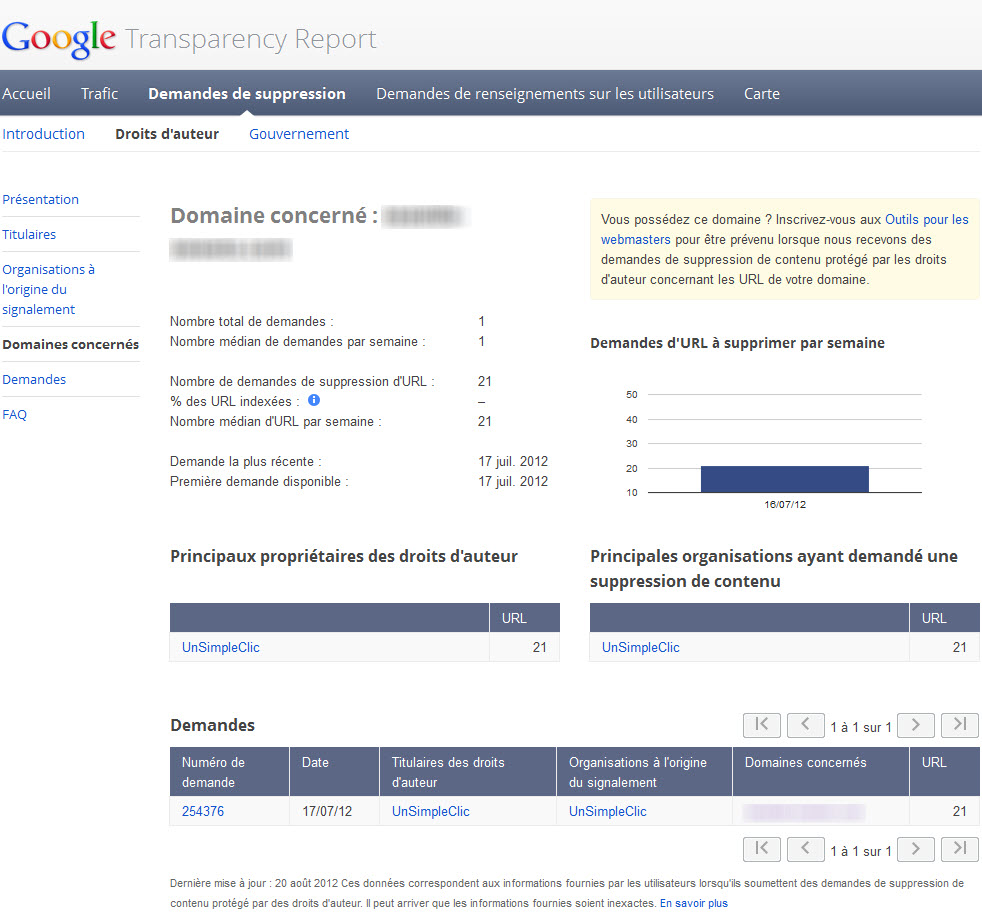Click the info icon beside '% des URL indexées'
Image resolution: width=982 pixels, height=915 pixels.
pos(314,400)
